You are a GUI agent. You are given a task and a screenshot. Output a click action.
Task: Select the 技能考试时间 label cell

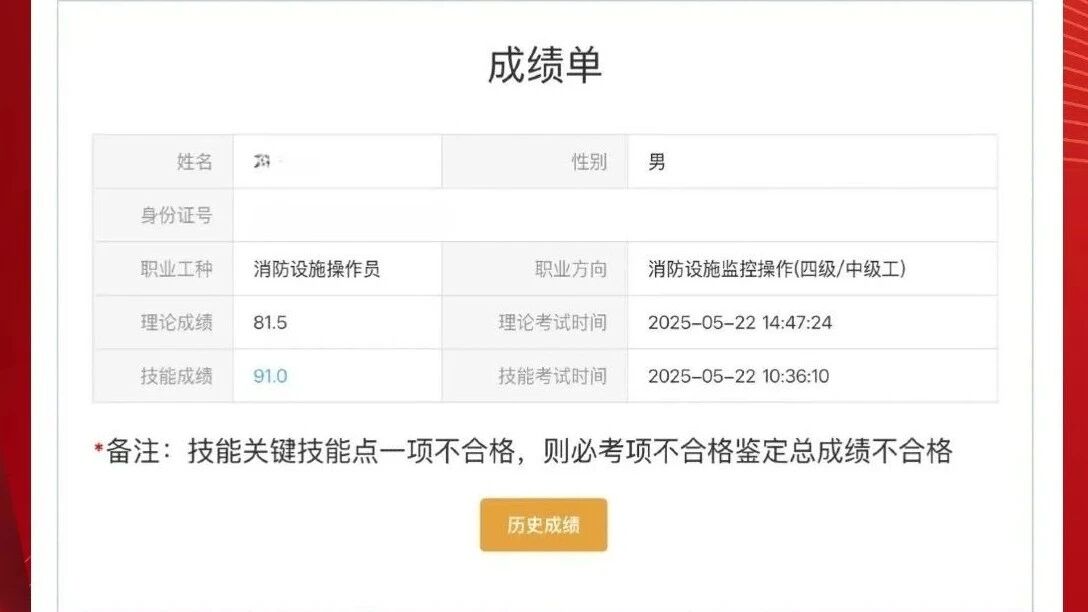click(552, 376)
